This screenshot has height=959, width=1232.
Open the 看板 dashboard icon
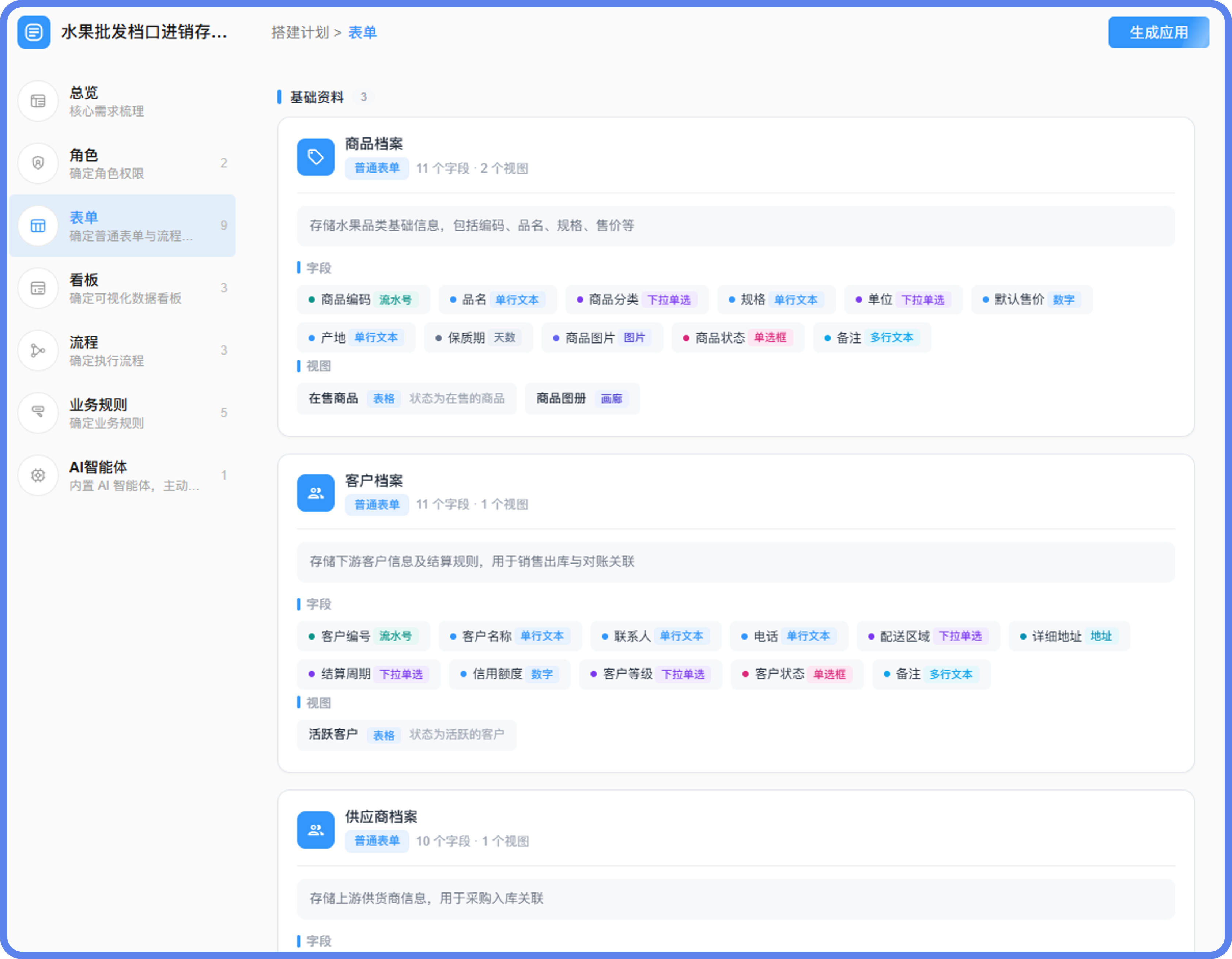[38, 288]
